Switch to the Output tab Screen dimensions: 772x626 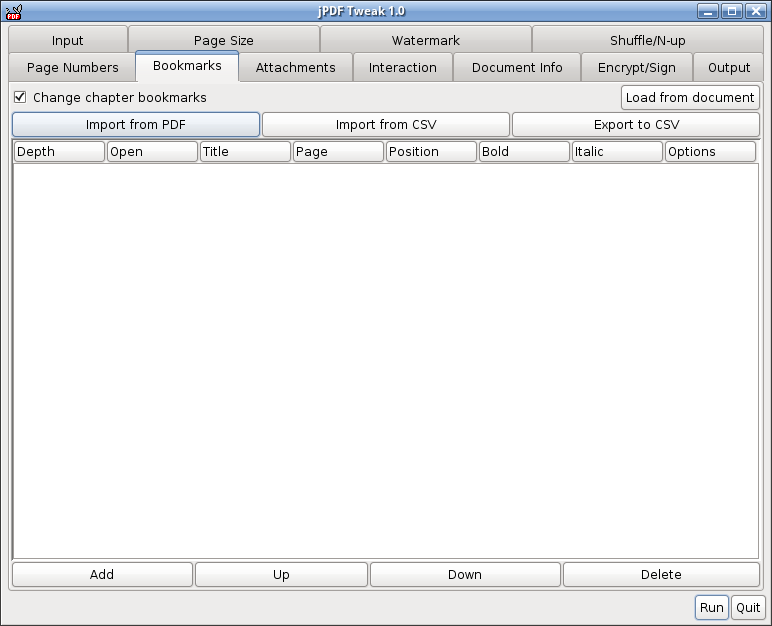pyautogui.click(x=729, y=67)
